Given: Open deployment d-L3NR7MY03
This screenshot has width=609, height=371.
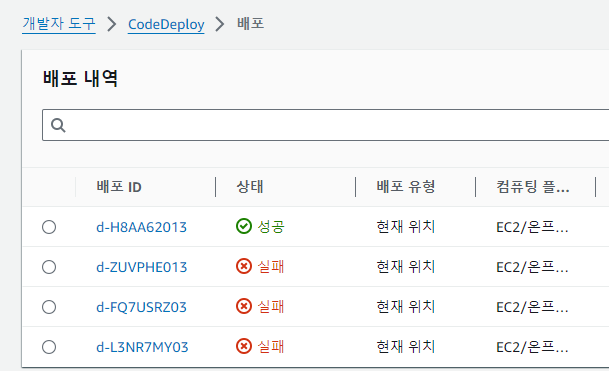Looking at the screenshot, I should [x=142, y=347].
